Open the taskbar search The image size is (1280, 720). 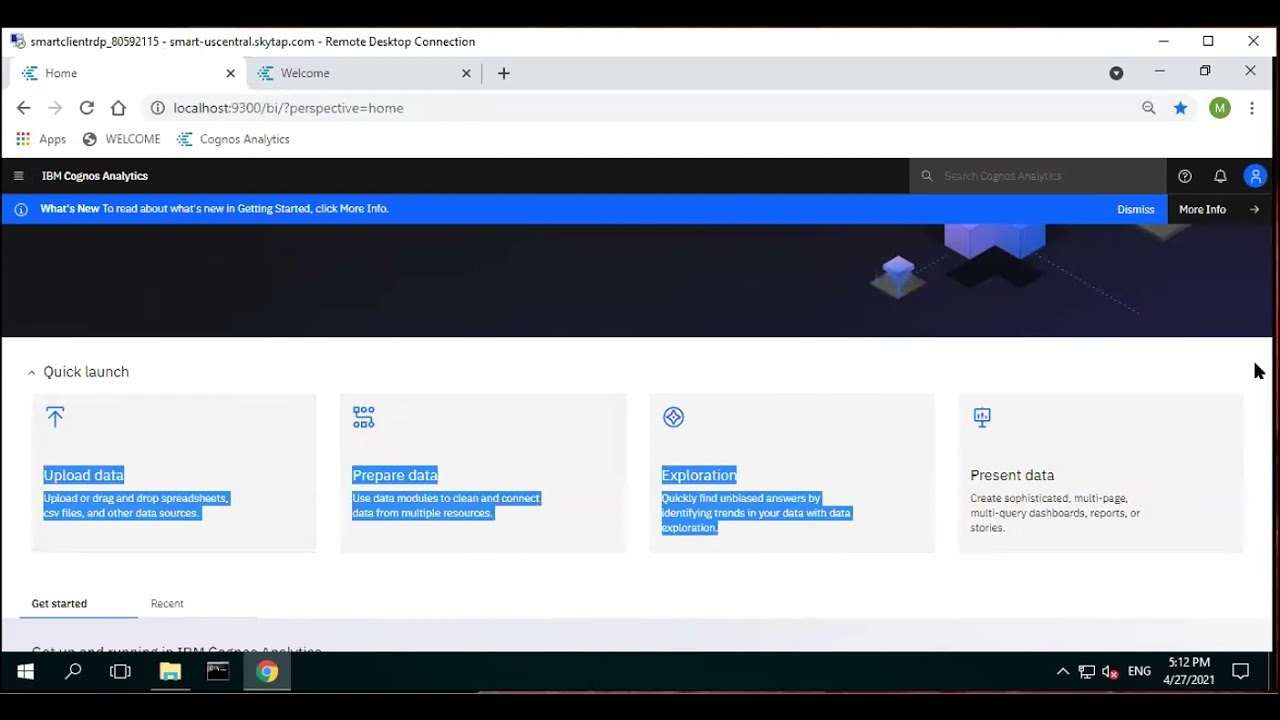73,672
